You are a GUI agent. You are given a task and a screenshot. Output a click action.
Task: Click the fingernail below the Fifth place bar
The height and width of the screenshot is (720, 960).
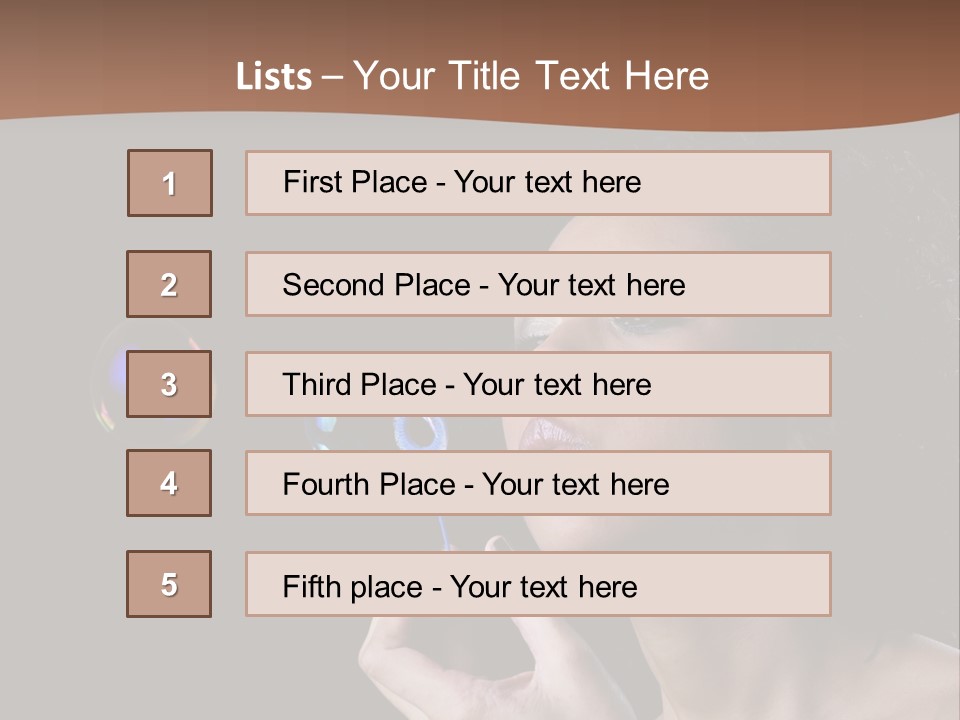497,543
